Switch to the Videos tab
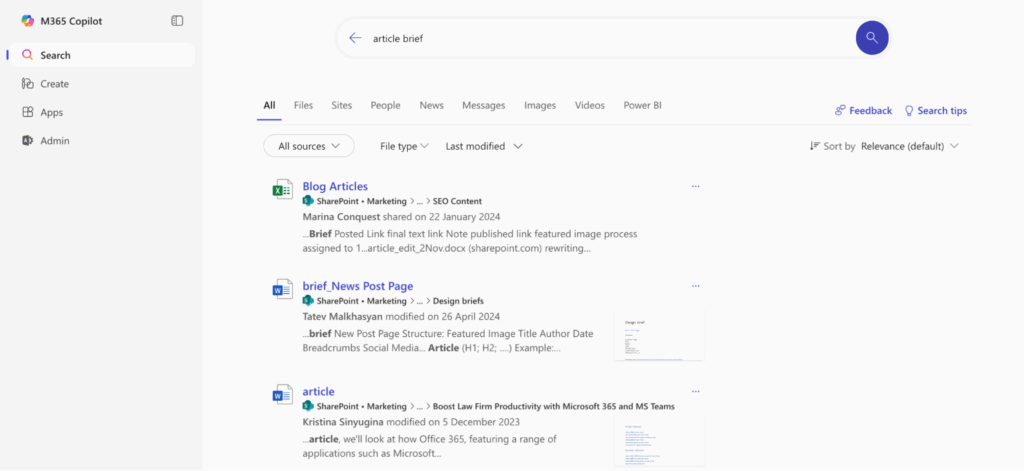This screenshot has height=471, width=1024. pos(590,105)
